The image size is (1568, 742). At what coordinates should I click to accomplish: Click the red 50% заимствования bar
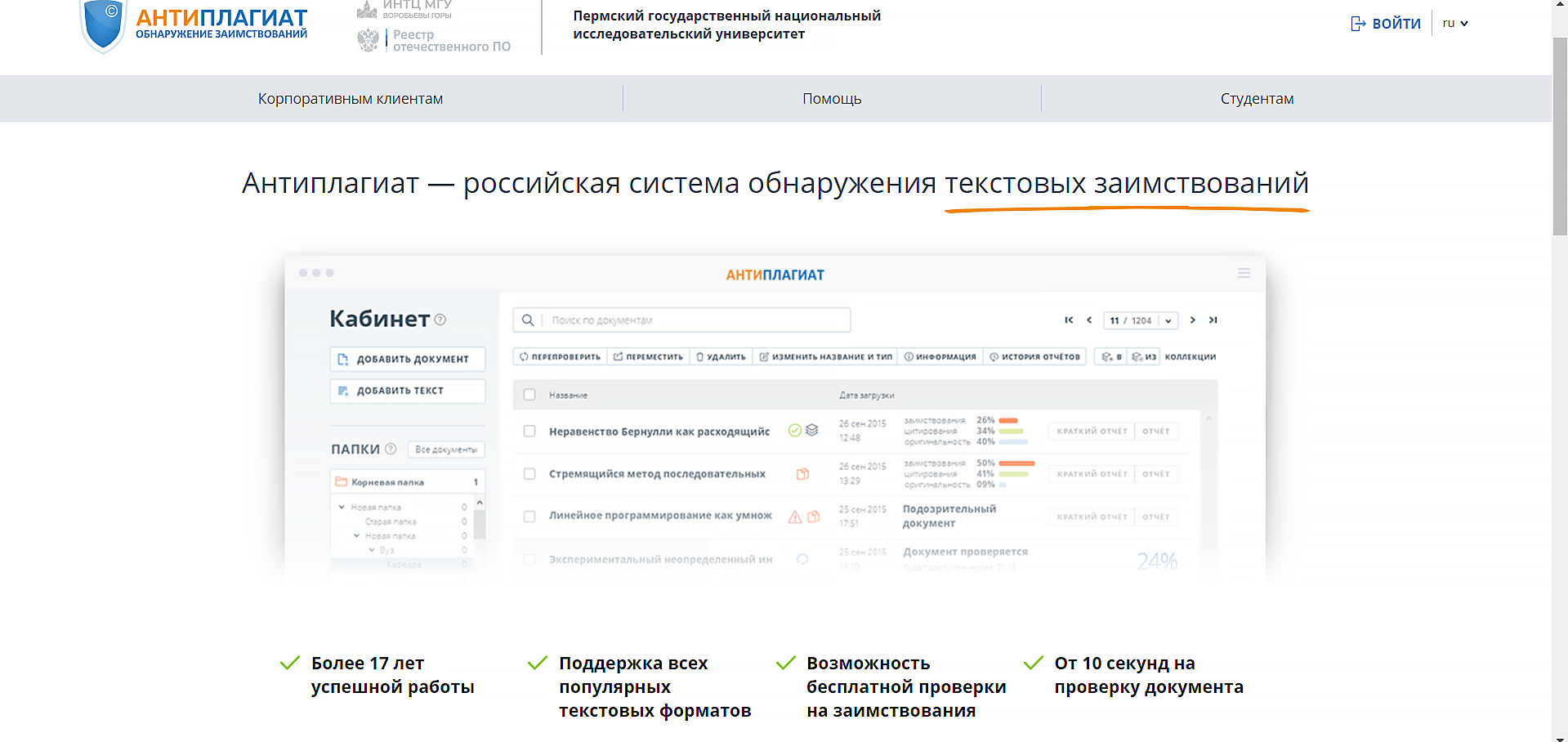coord(1016,463)
